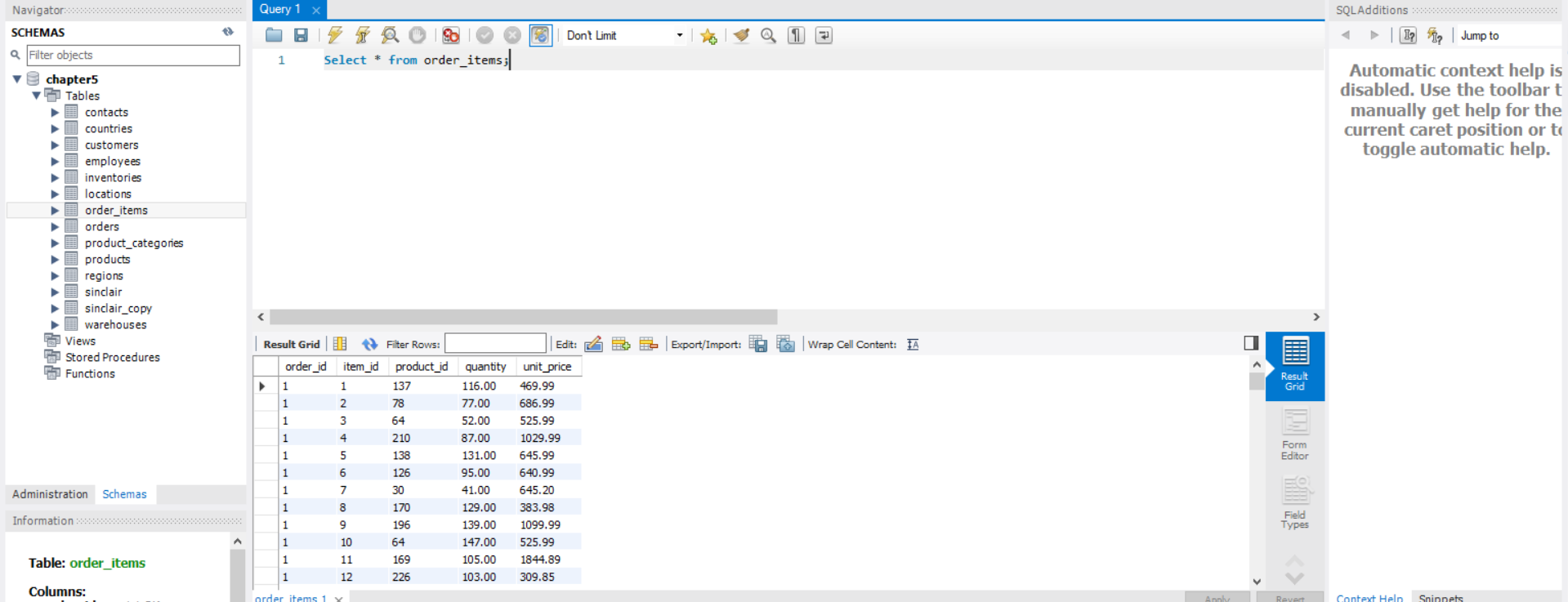Go forward in the SQL Additions help
Viewport: 1568px width, 602px height.
[1374, 35]
